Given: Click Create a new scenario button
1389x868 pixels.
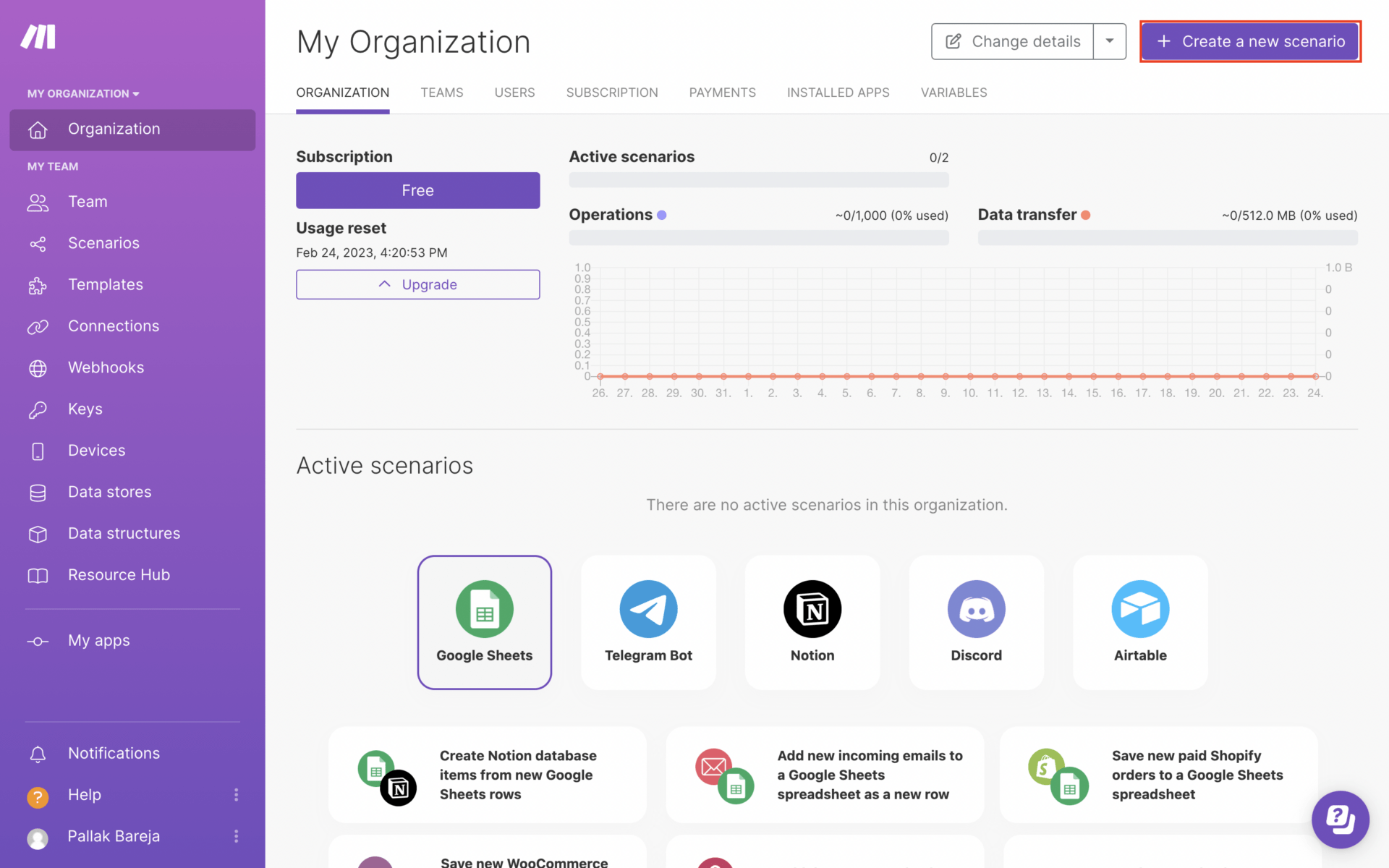Looking at the screenshot, I should coord(1250,41).
